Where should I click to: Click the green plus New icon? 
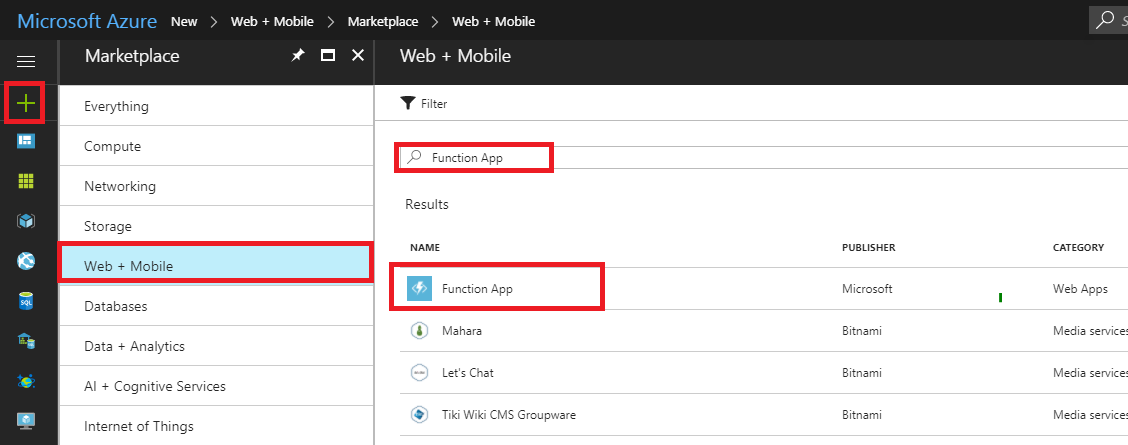[x=27, y=102]
